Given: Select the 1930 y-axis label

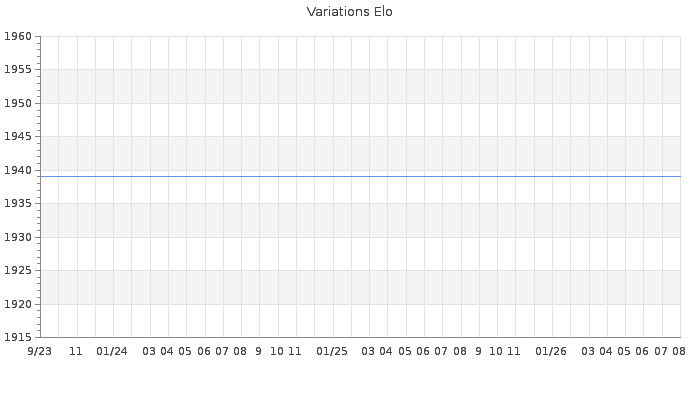Looking at the screenshot, I should 18,237.
